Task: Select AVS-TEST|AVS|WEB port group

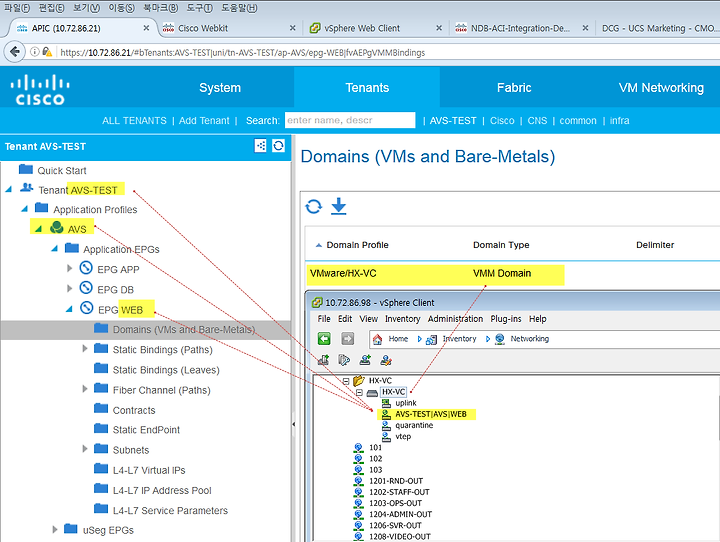Action: click(431, 414)
